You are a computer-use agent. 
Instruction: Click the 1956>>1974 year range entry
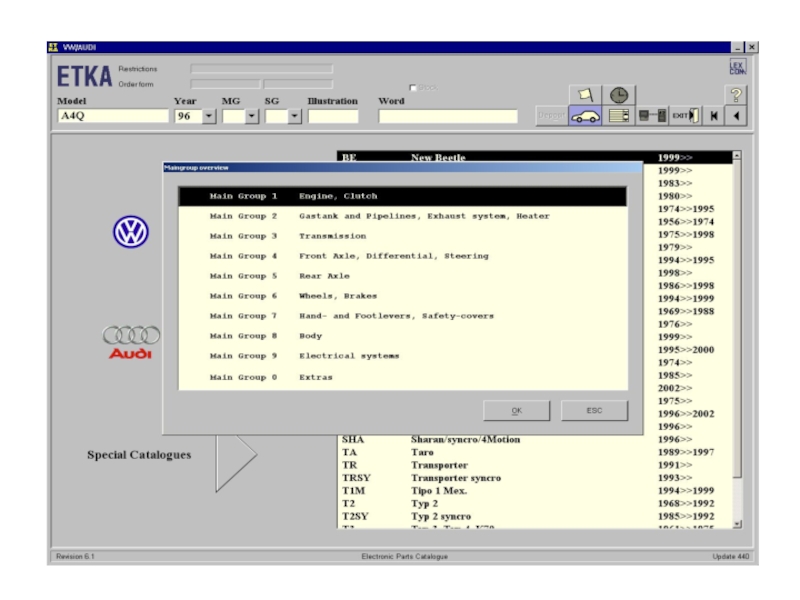coord(686,221)
